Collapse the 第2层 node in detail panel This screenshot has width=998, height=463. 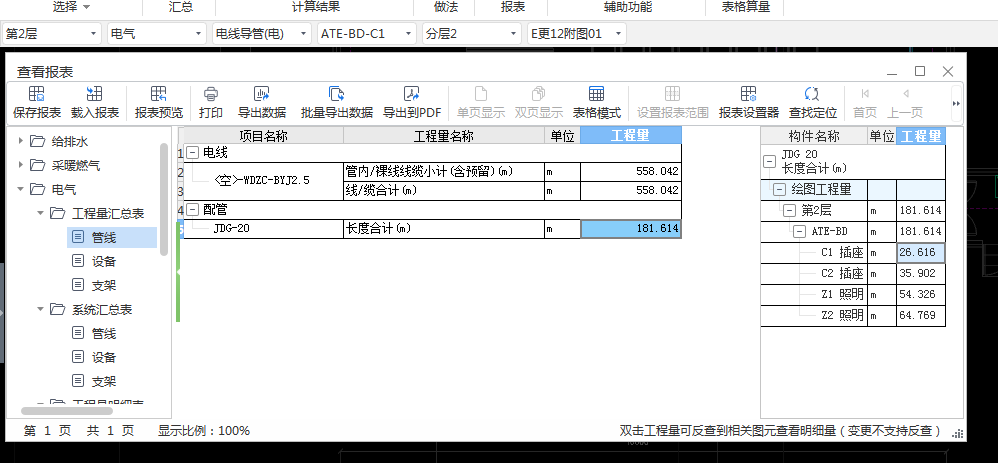(789, 211)
